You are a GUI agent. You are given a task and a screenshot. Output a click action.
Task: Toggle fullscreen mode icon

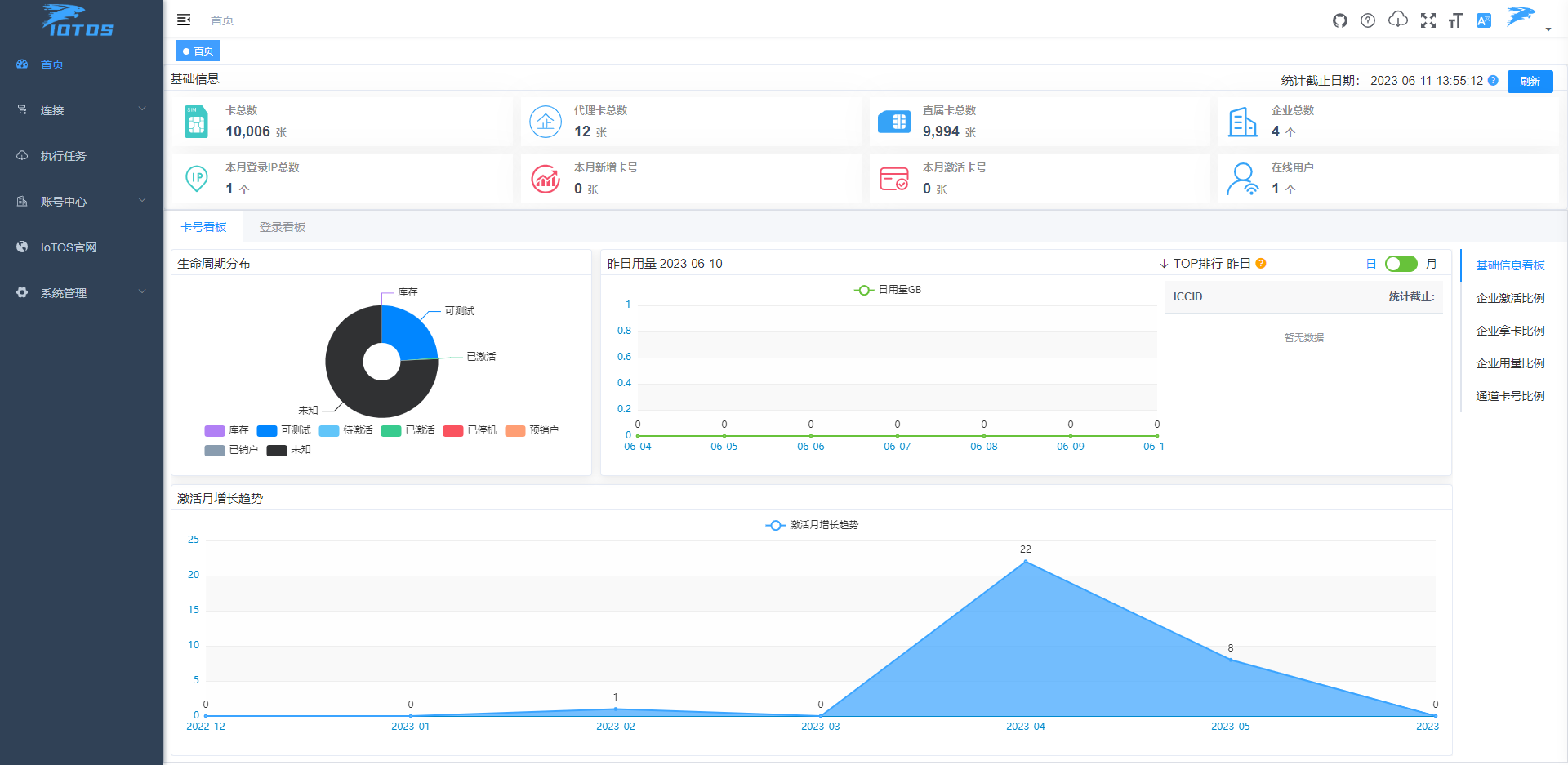(x=1428, y=20)
